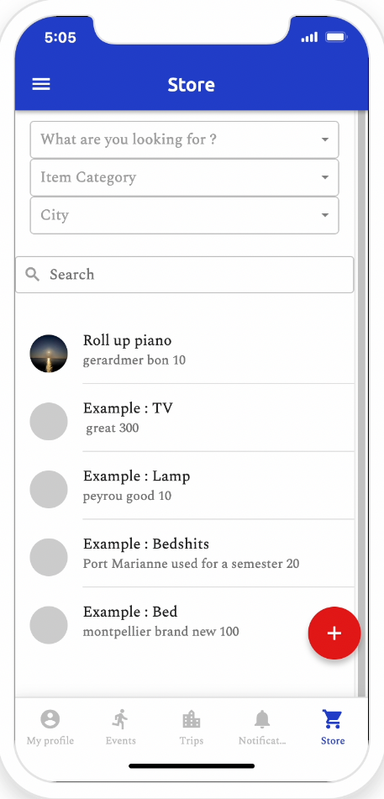Open Trips building icon

pos(191,720)
